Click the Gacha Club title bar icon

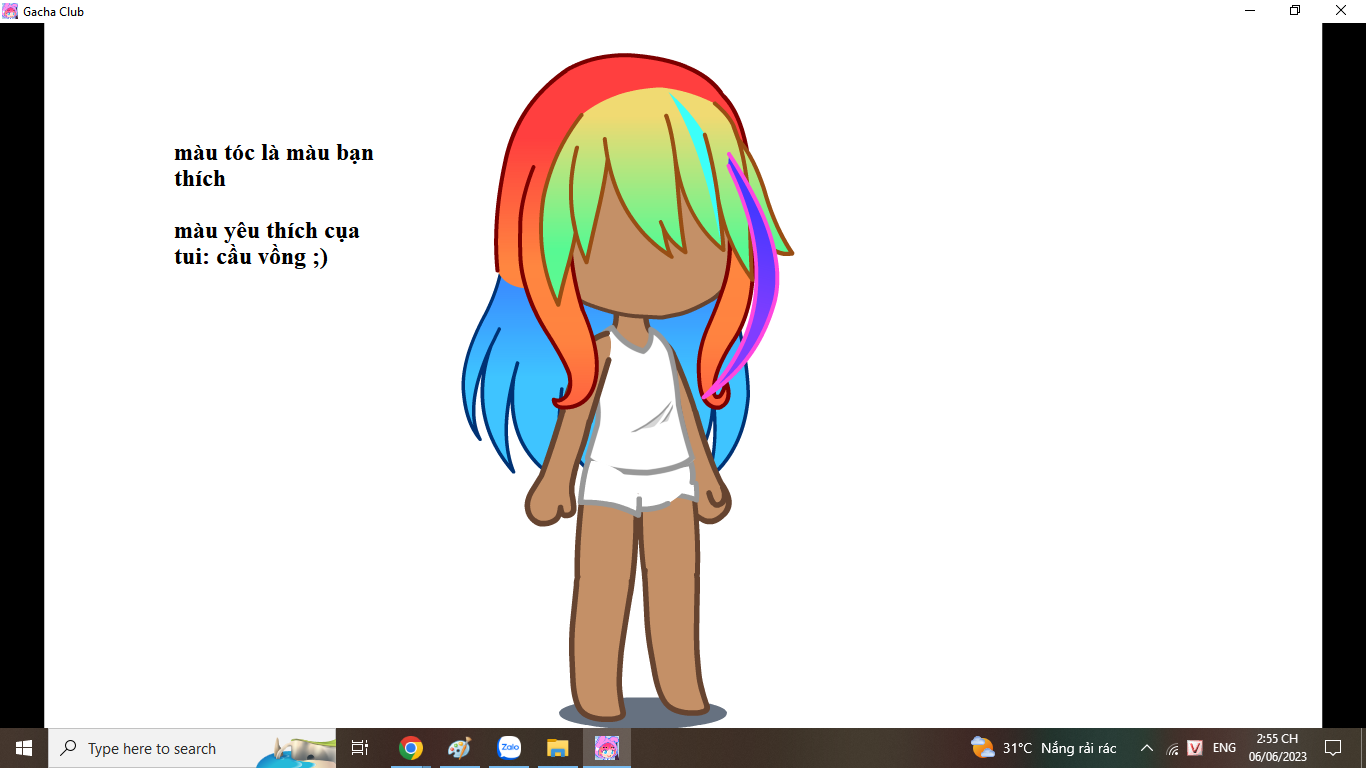[x=10, y=11]
